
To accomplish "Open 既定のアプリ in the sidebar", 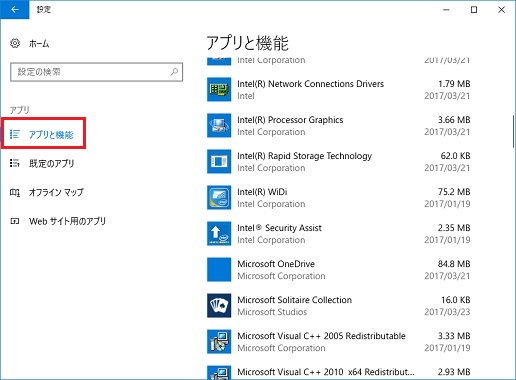I will pos(52,163).
